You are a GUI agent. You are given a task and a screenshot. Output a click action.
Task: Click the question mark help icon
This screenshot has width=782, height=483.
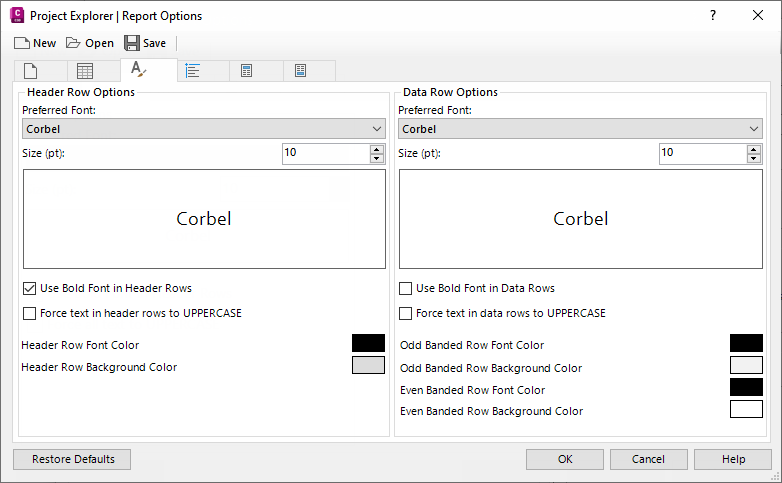coord(713,15)
